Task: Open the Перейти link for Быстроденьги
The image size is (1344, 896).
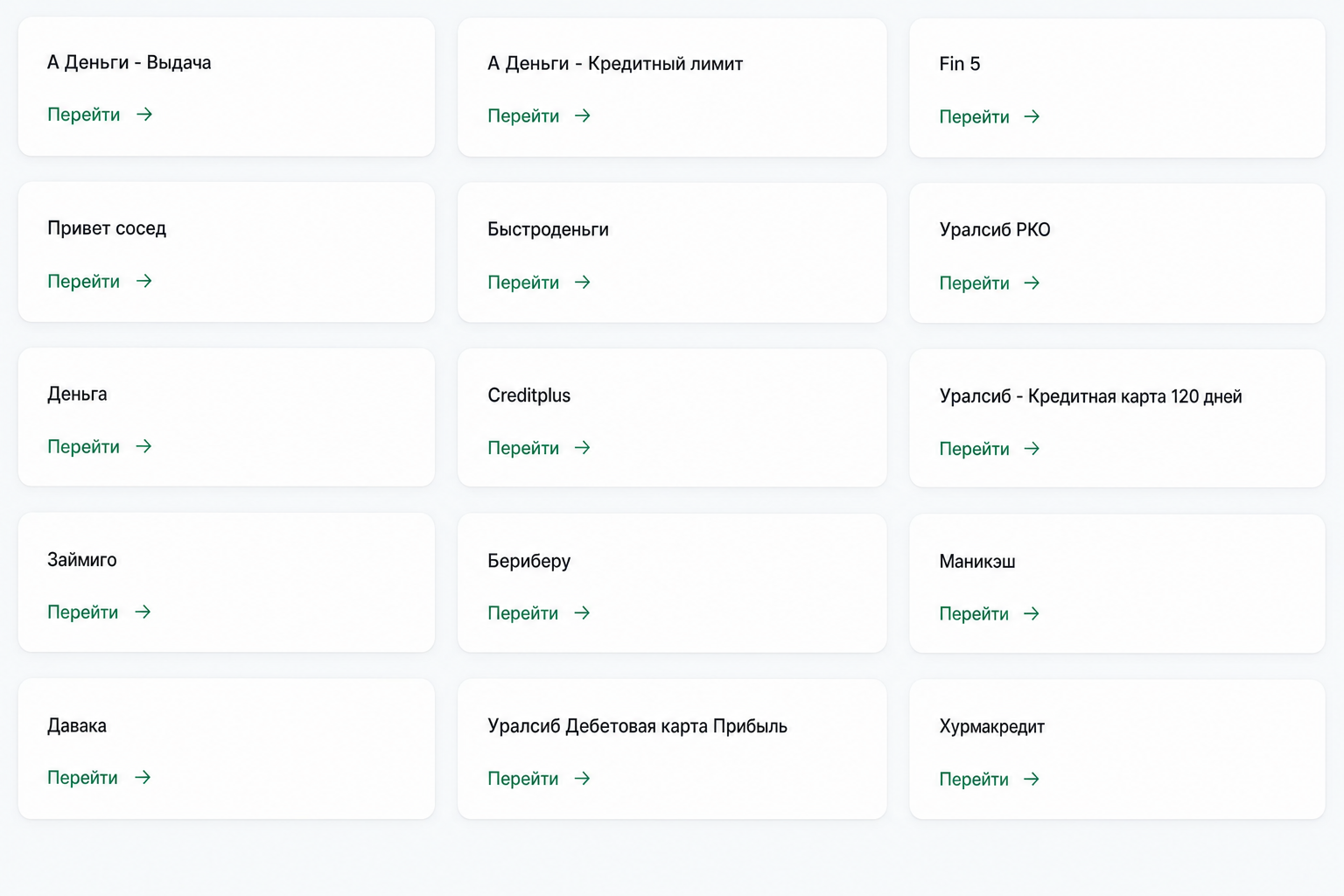Action: pos(523,283)
